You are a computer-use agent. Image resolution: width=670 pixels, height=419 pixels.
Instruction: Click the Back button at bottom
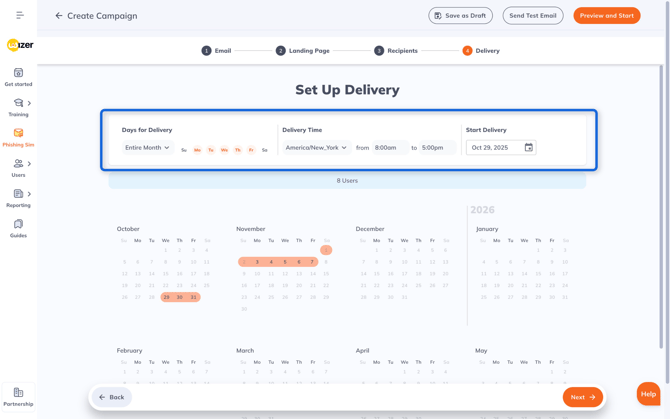click(112, 397)
